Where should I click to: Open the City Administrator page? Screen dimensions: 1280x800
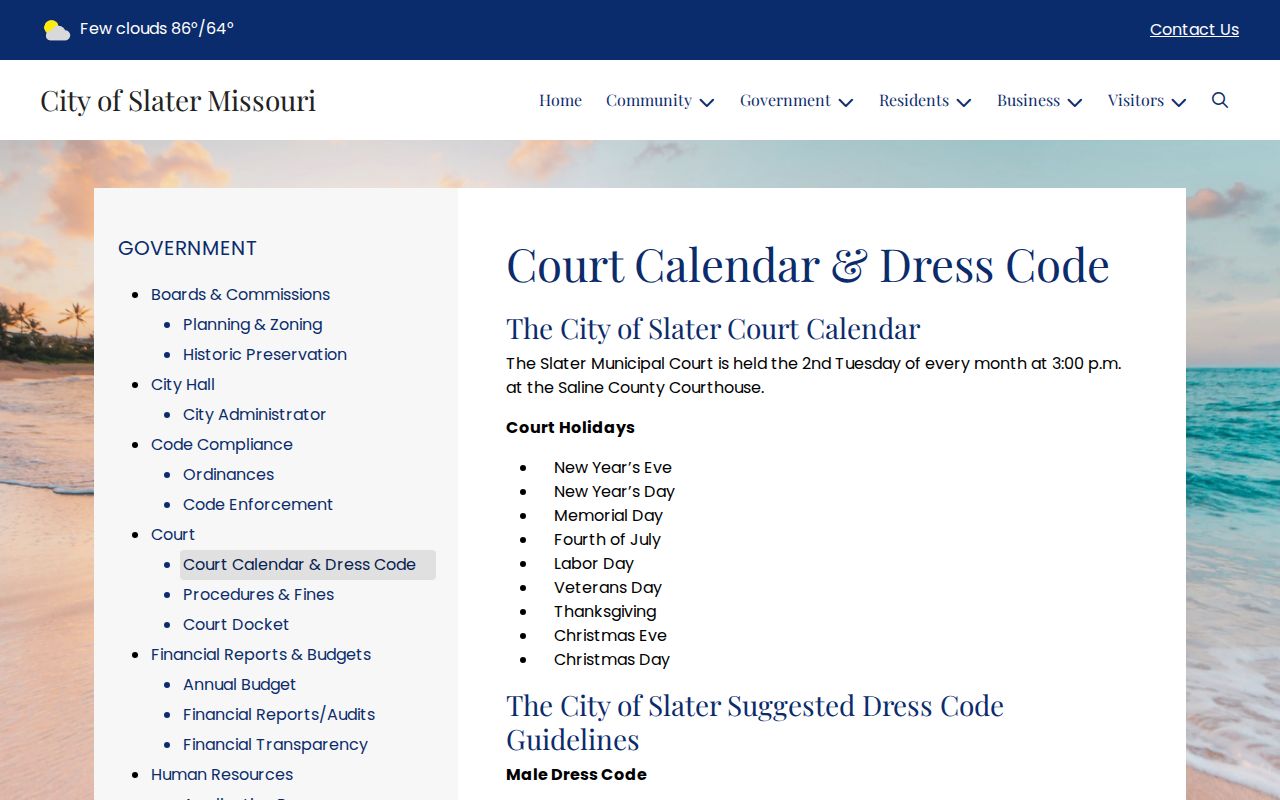click(x=254, y=414)
